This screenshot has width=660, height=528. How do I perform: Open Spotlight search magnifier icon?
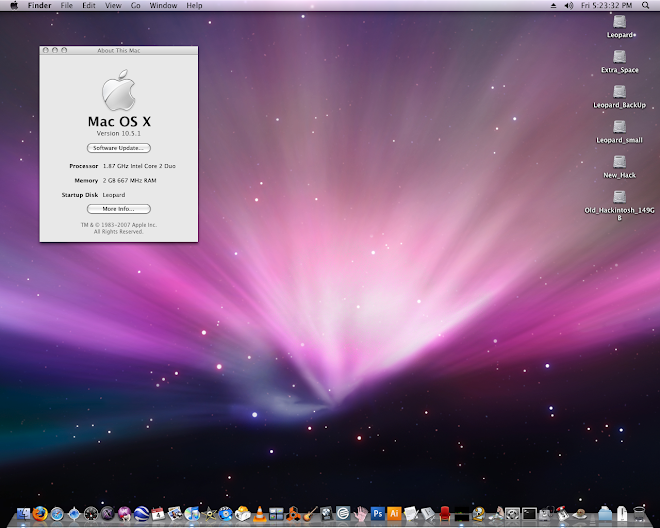pos(645,5)
